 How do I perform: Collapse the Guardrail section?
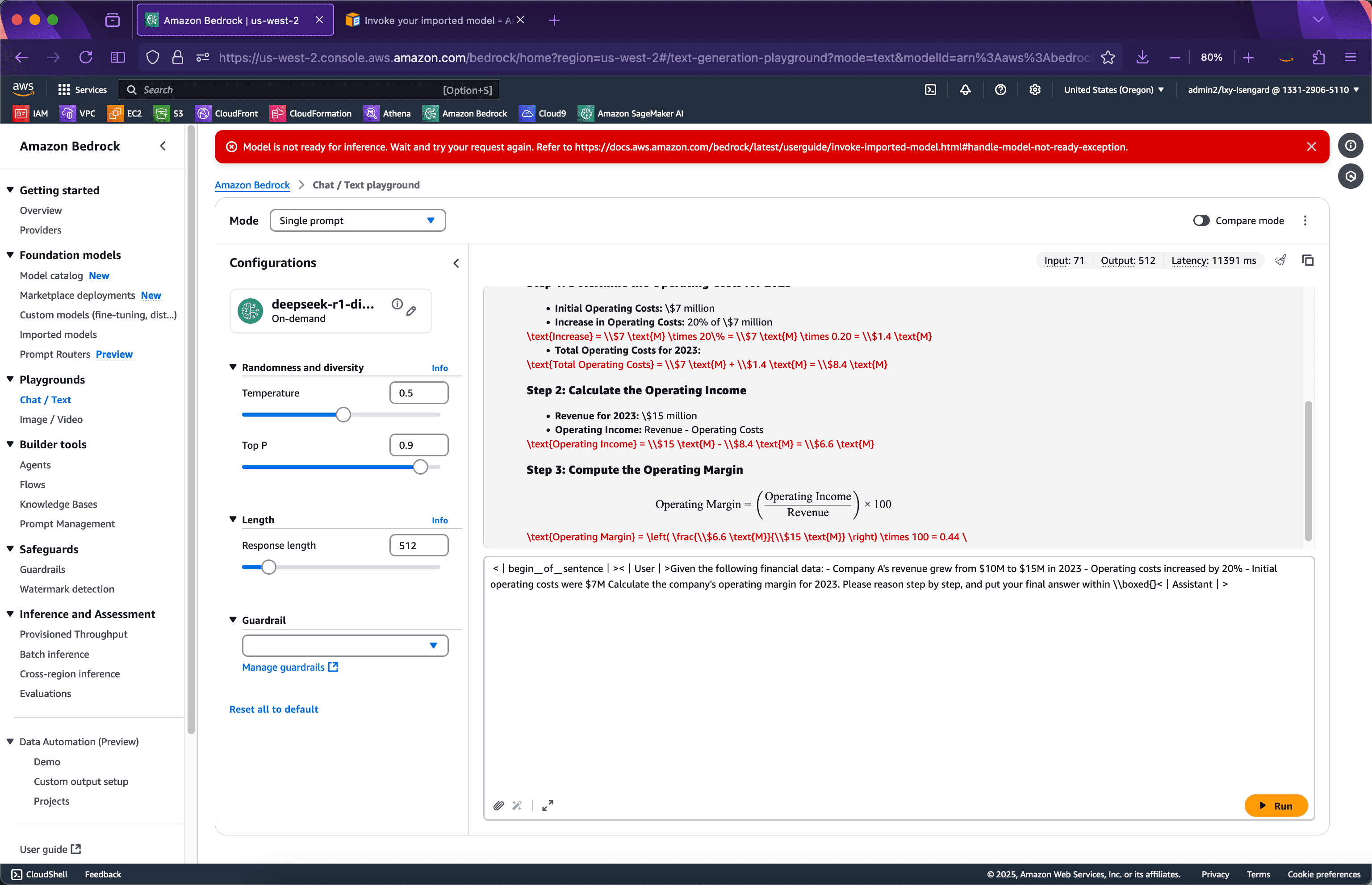point(233,620)
